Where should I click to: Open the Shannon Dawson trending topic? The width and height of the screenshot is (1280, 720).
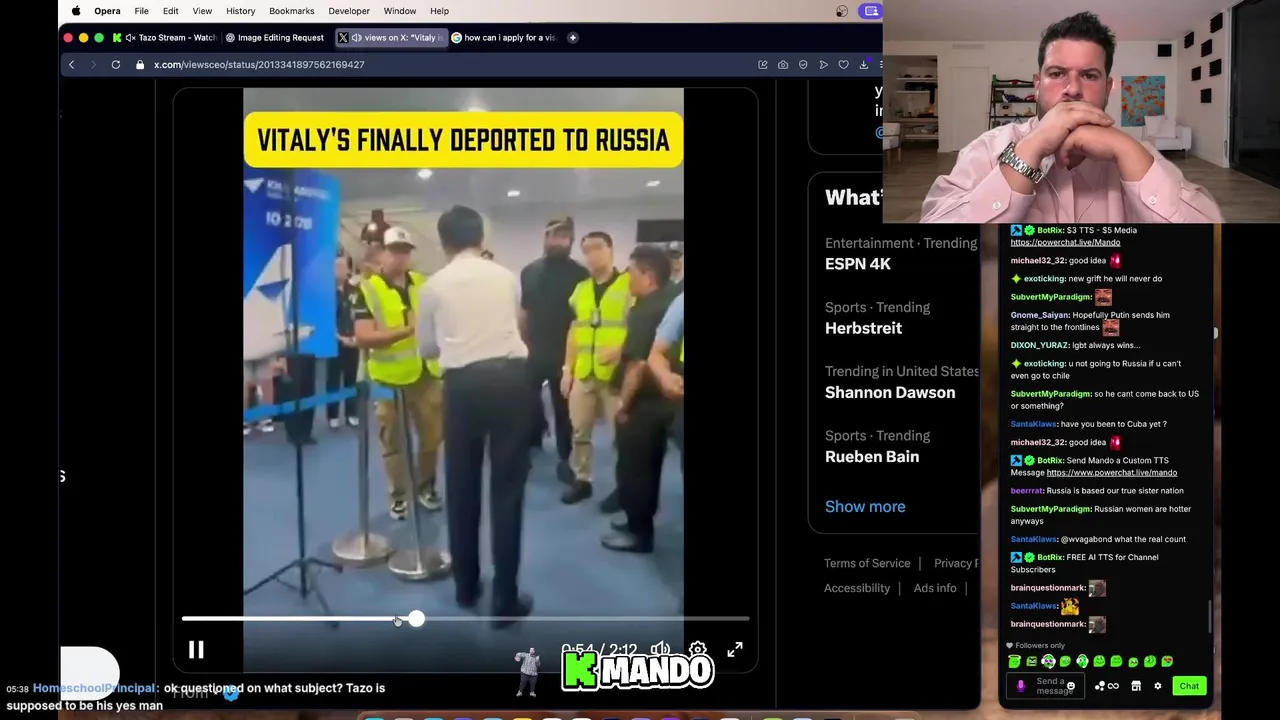tap(890, 392)
